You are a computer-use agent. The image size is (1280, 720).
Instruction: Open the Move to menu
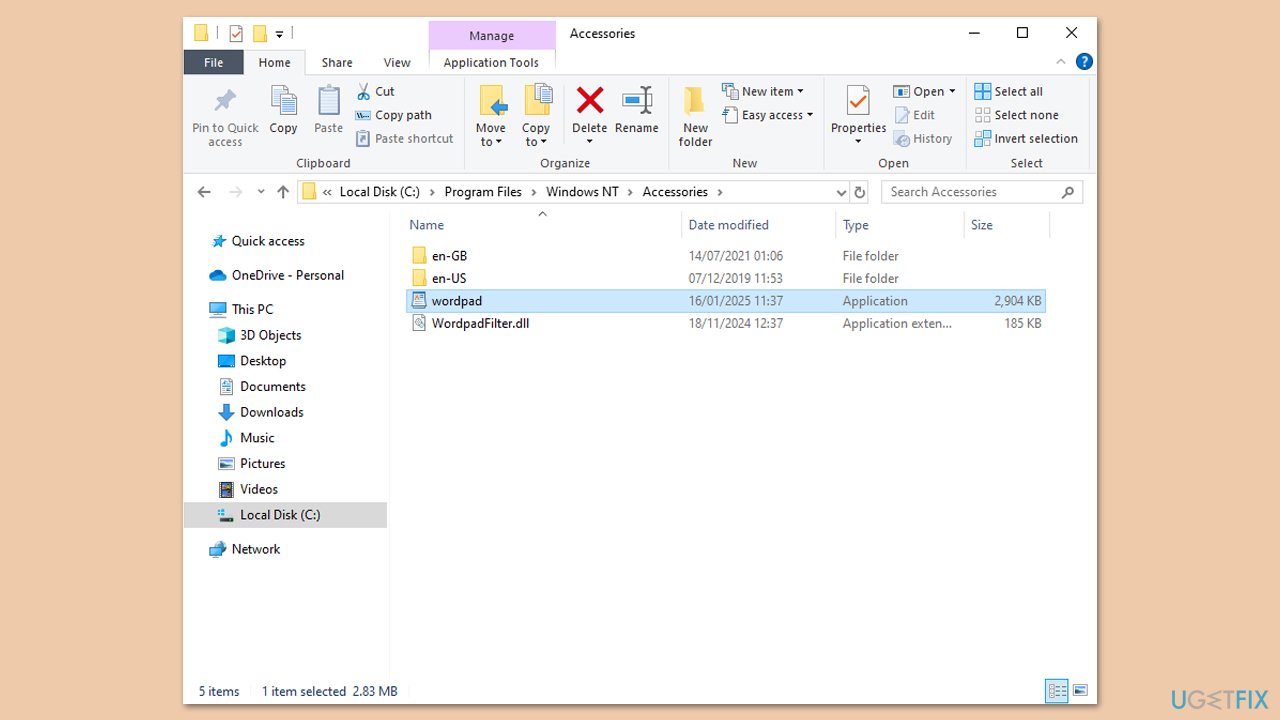[490, 115]
